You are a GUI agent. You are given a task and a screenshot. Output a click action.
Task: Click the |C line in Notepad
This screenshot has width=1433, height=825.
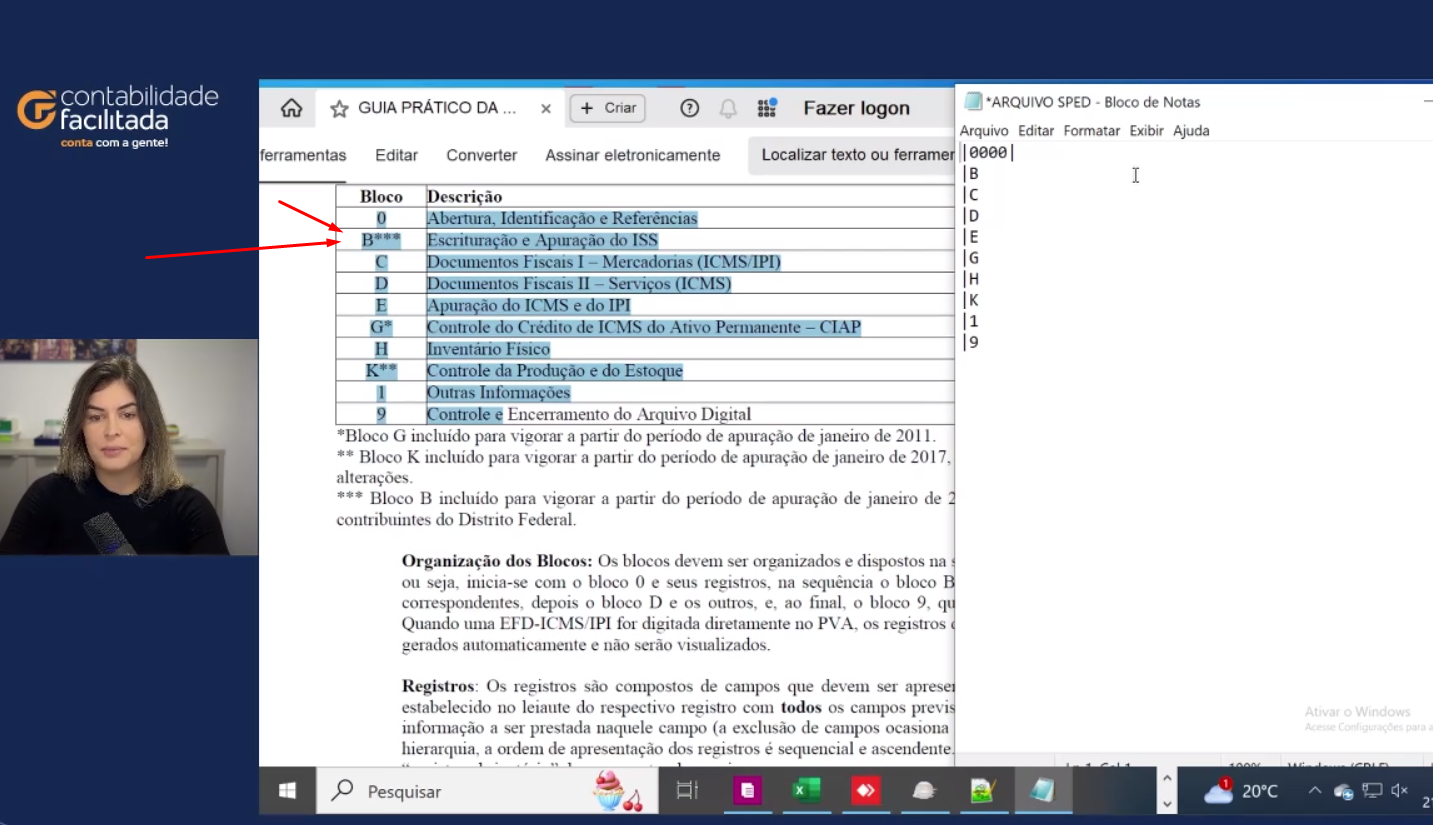[x=970, y=195]
